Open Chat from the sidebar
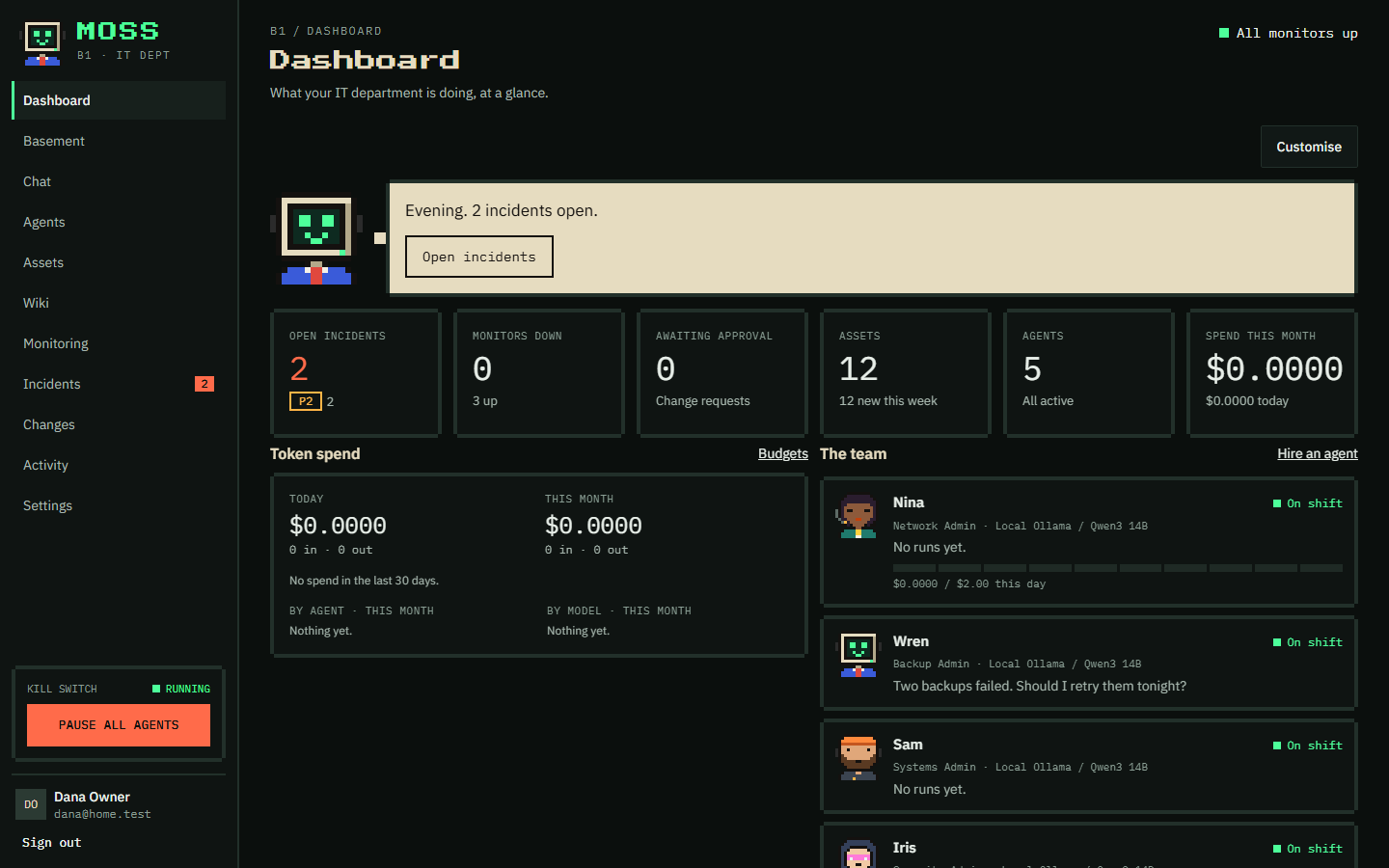Screen dimensions: 1389x868 click(119, 181)
